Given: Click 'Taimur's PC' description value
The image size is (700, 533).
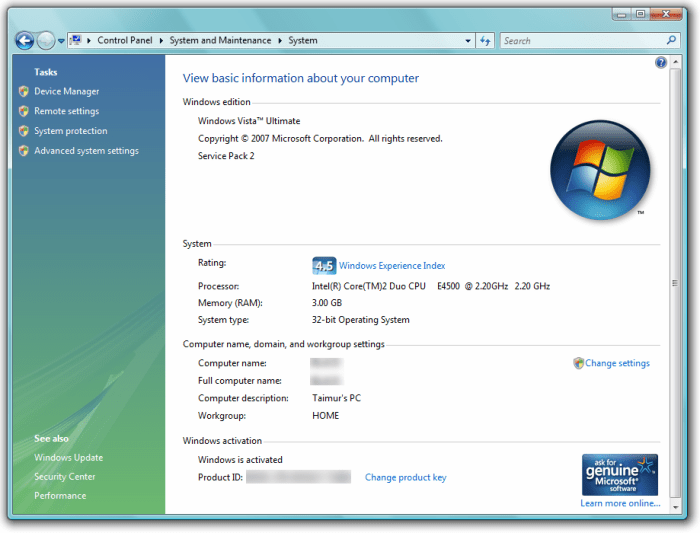Looking at the screenshot, I should [336, 398].
